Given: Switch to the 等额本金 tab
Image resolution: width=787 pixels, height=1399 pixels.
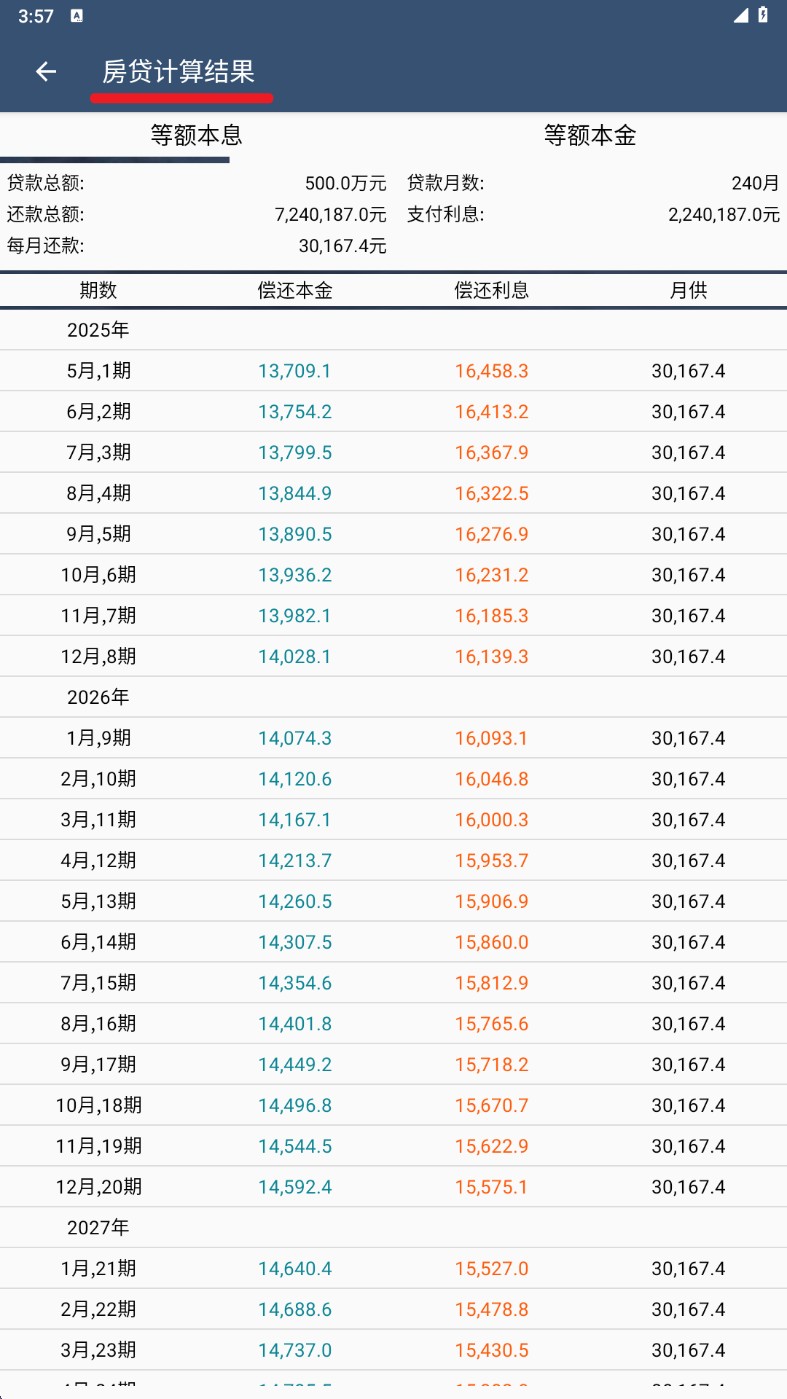Looking at the screenshot, I should point(589,136).
